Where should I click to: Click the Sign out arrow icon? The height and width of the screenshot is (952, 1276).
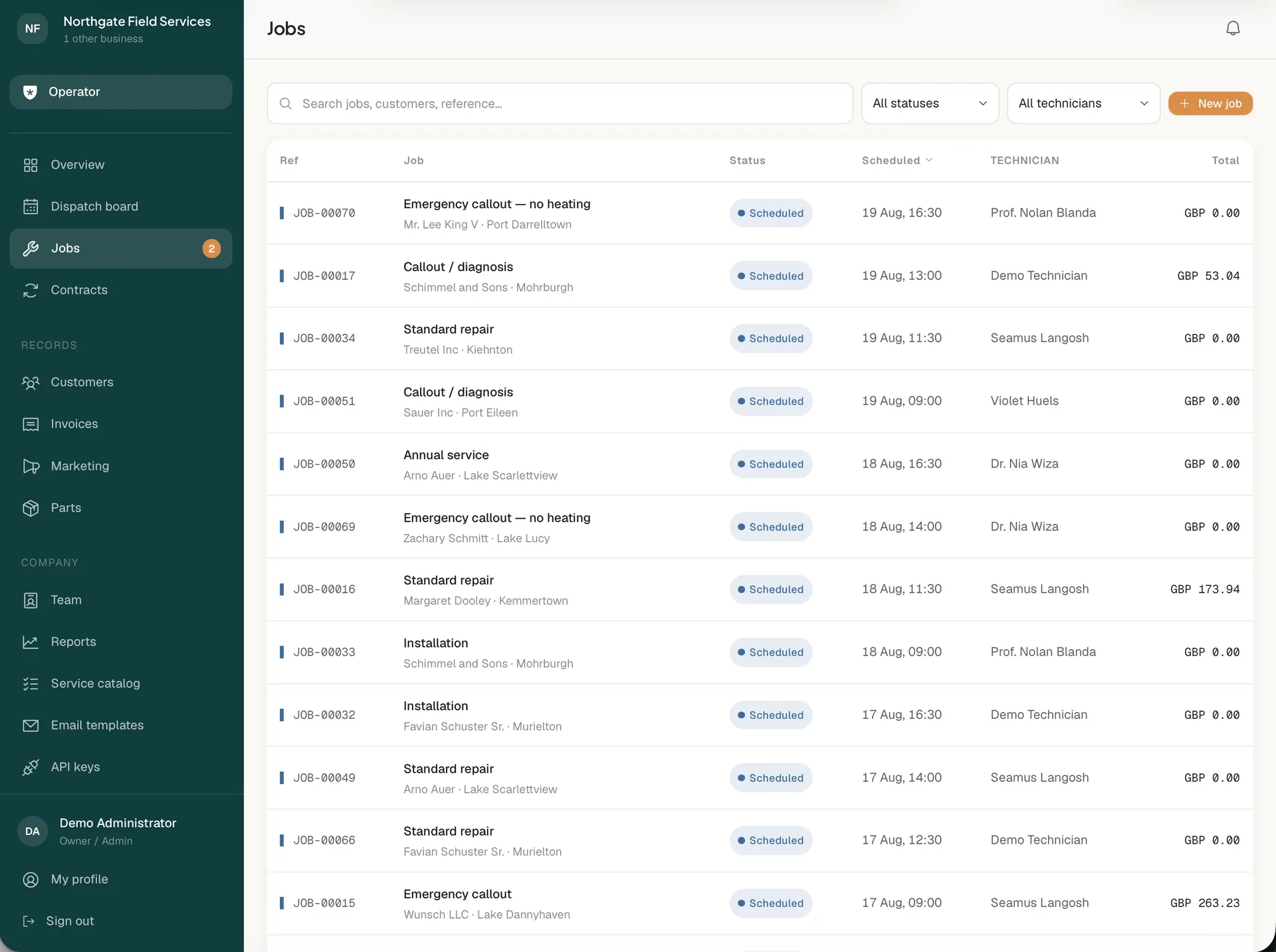tap(29, 921)
